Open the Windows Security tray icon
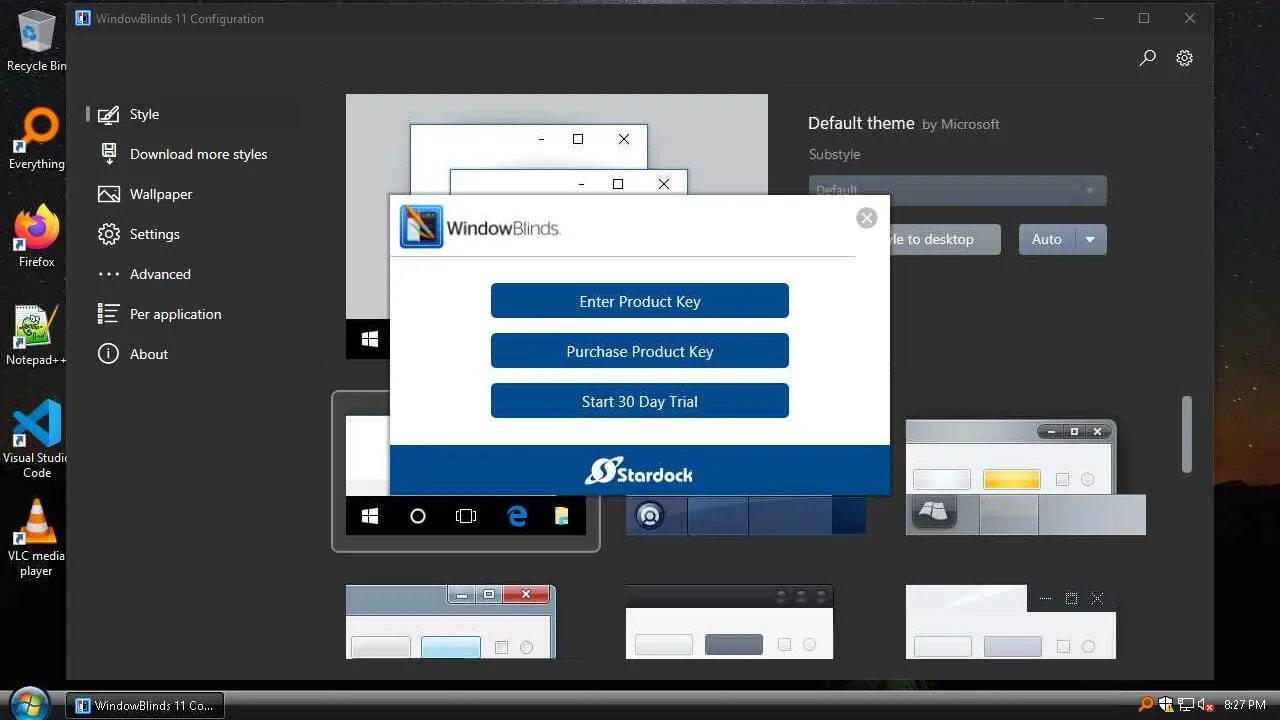 1166,705
